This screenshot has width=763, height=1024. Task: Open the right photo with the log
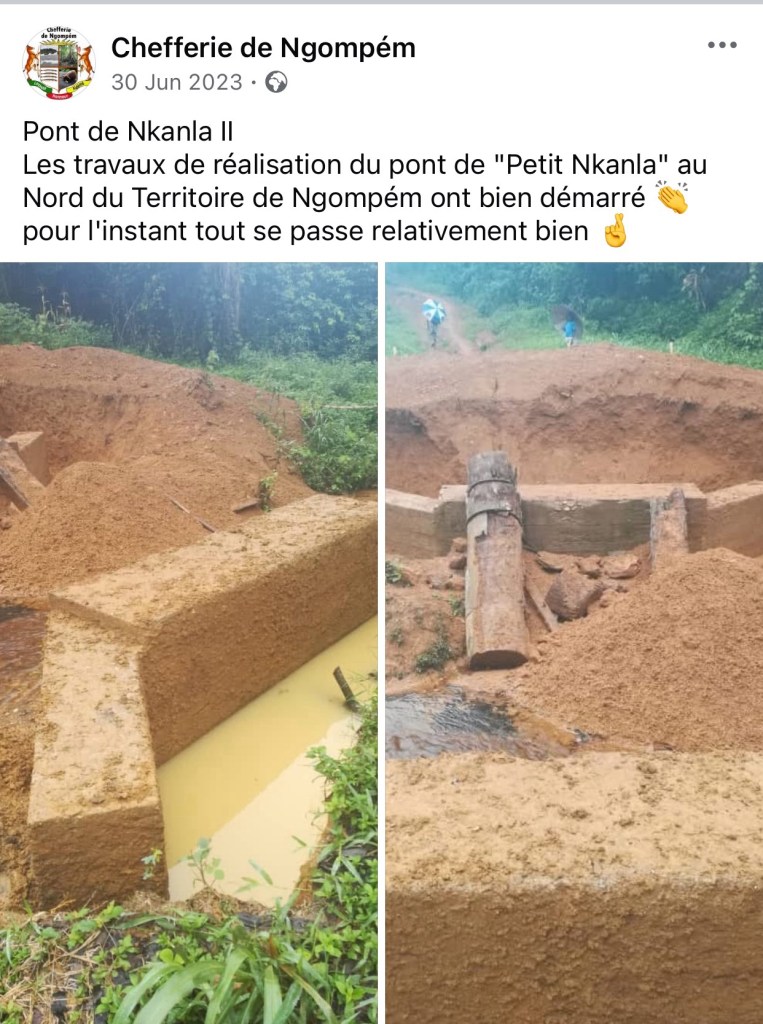tap(574, 643)
